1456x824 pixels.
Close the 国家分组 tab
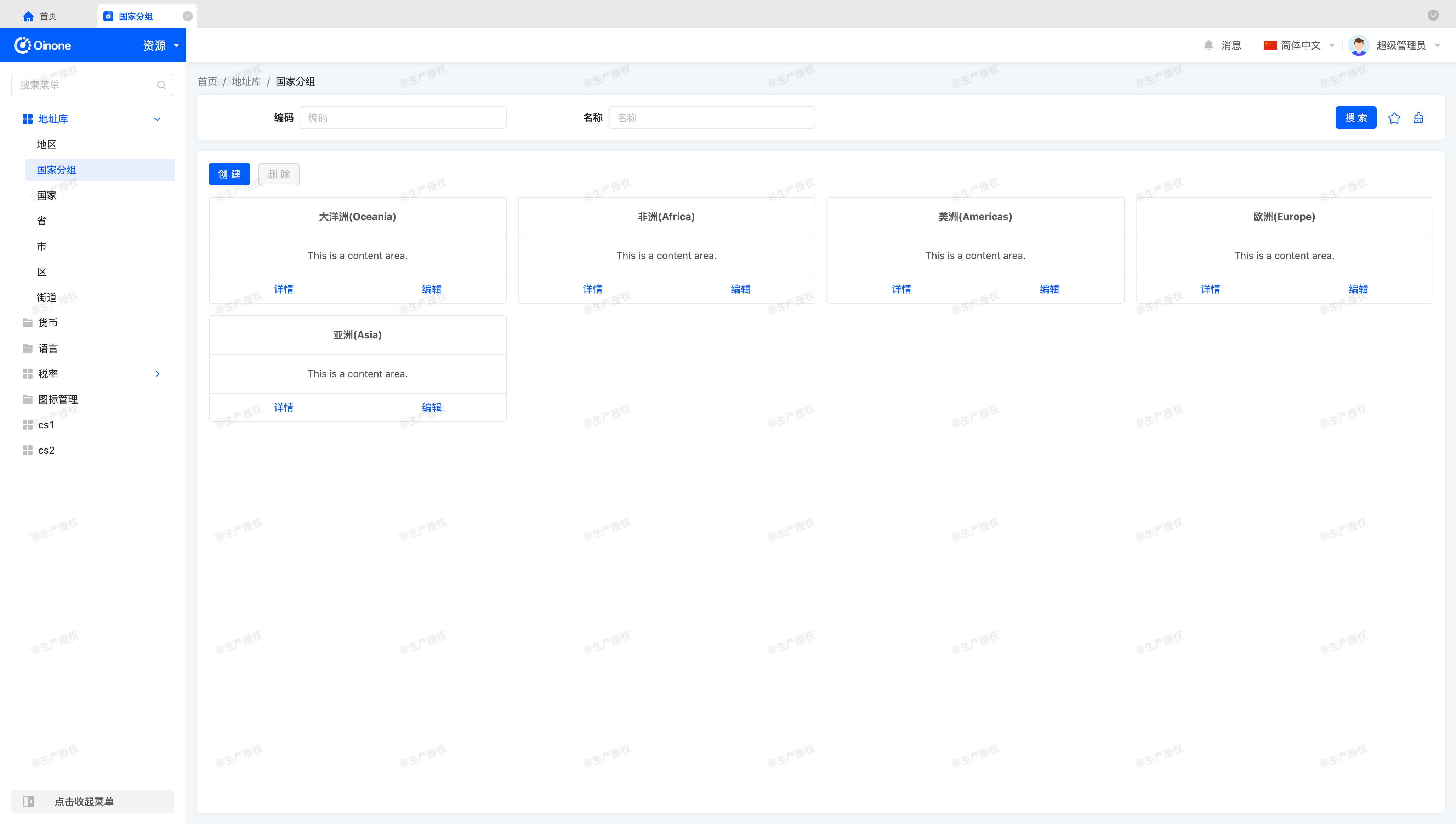click(x=187, y=16)
